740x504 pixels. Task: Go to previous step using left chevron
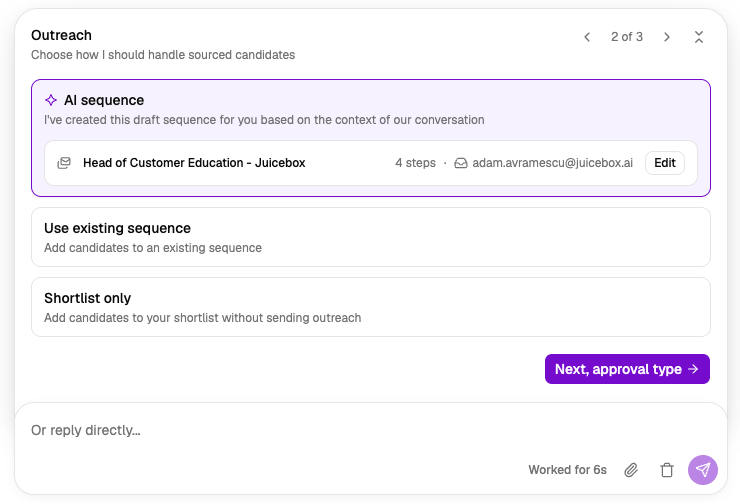click(x=587, y=37)
